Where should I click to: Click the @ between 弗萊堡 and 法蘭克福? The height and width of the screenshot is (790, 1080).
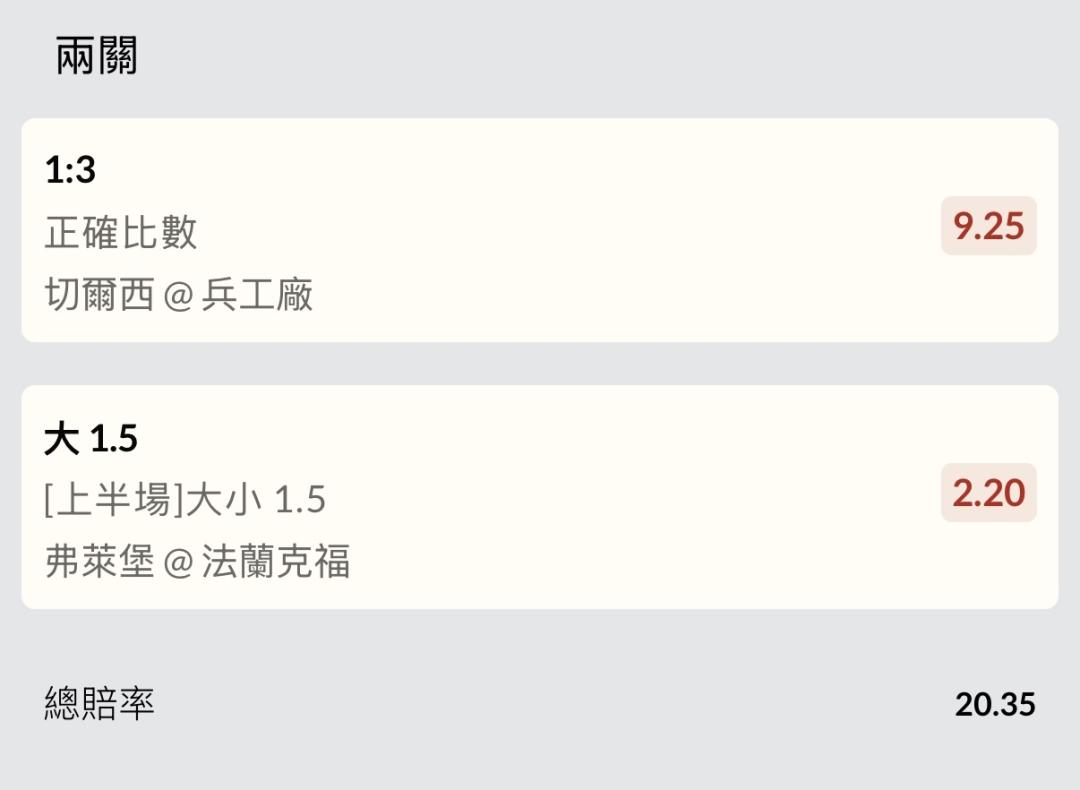pos(177,563)
